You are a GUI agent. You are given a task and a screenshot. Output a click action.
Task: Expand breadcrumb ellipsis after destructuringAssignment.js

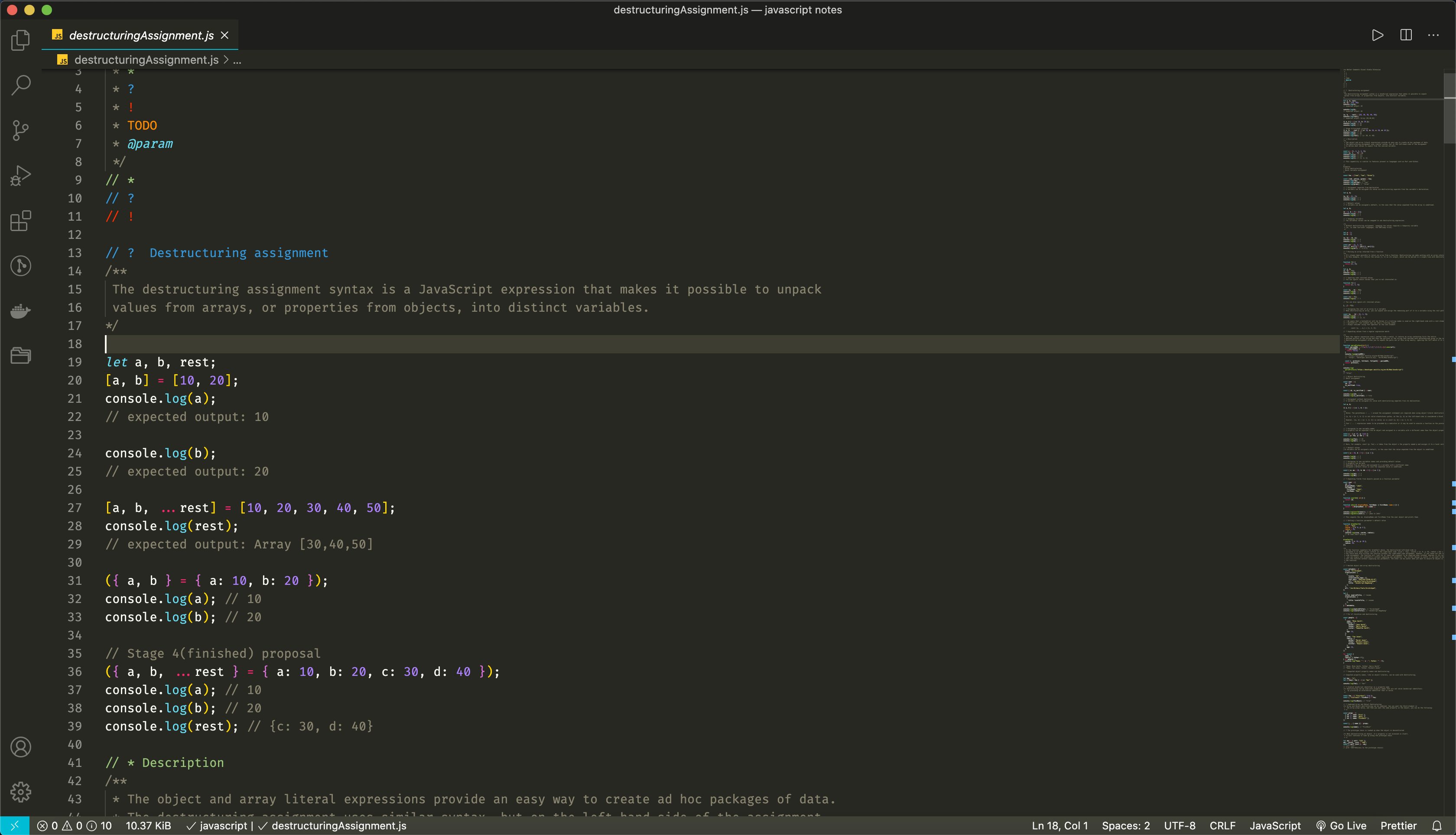point(237,60)
